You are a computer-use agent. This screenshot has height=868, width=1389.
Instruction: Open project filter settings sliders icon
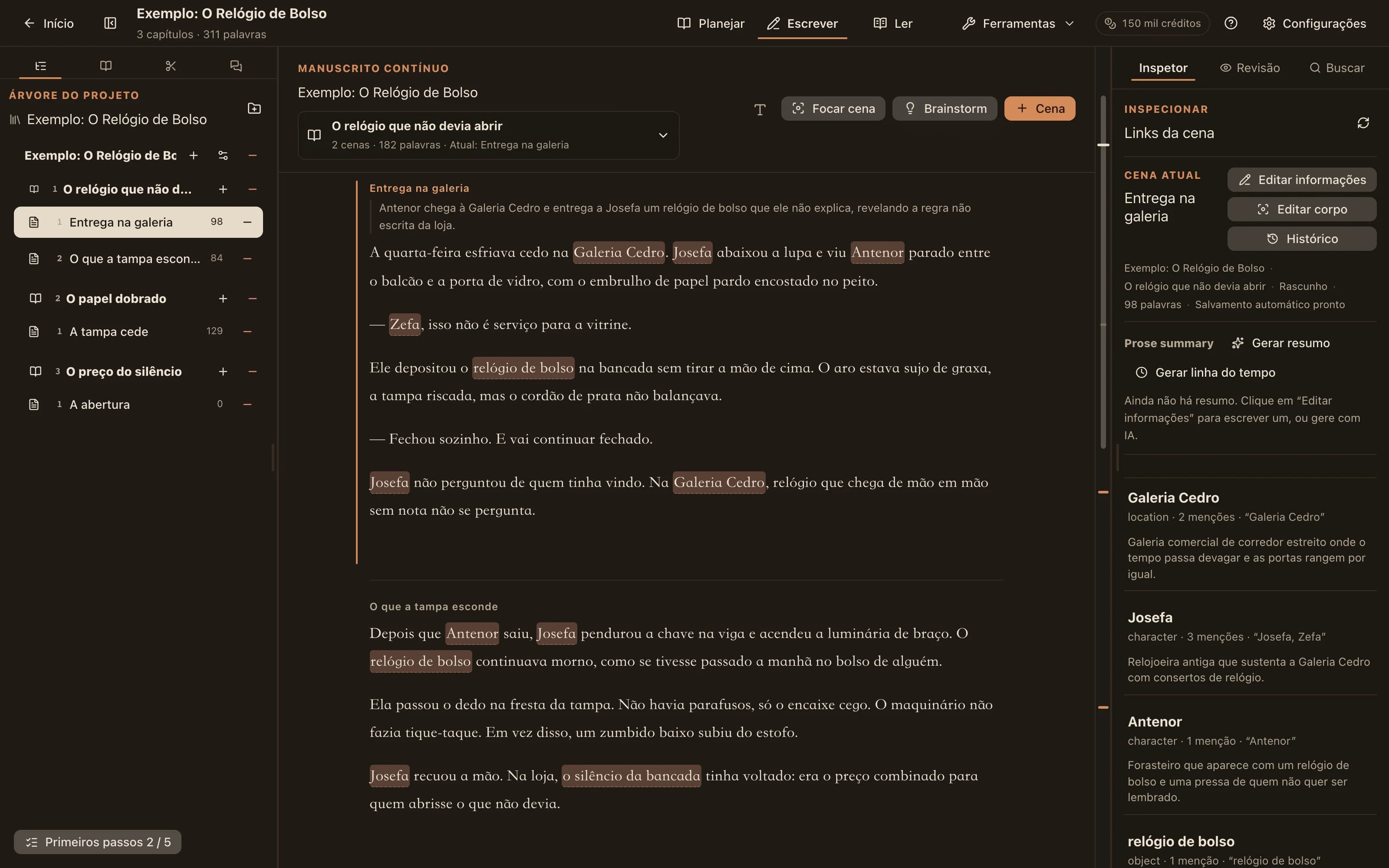pyautogui.click(x=223, y=155)
